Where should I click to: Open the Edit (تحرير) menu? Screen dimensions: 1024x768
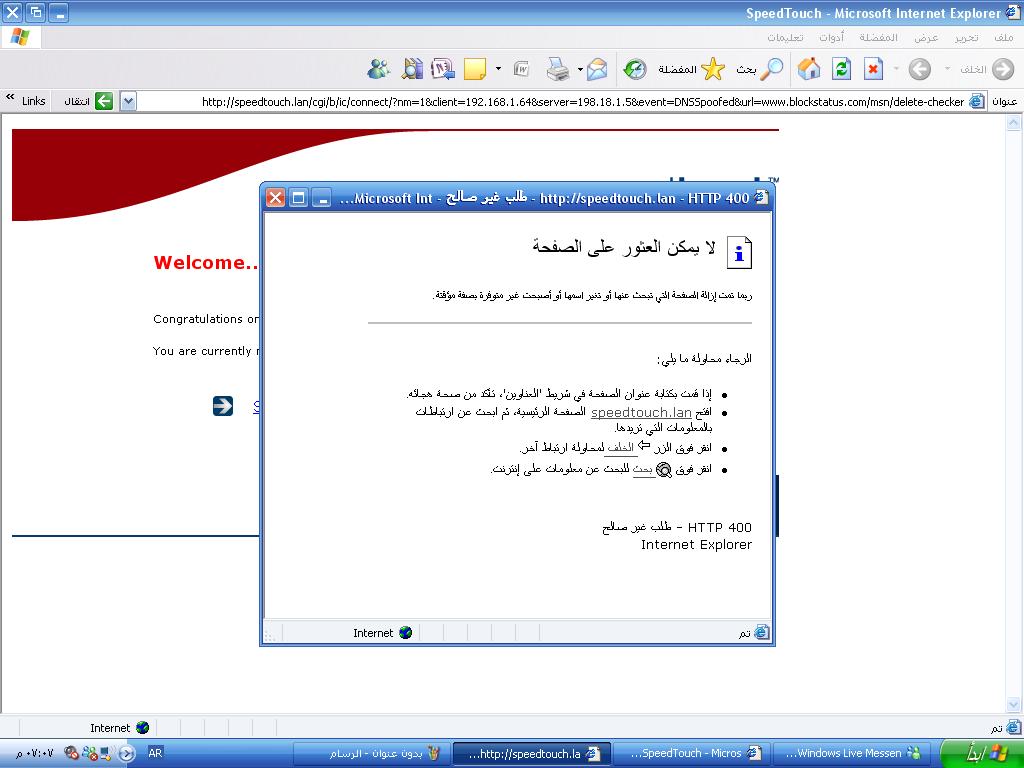pos(966,38)
